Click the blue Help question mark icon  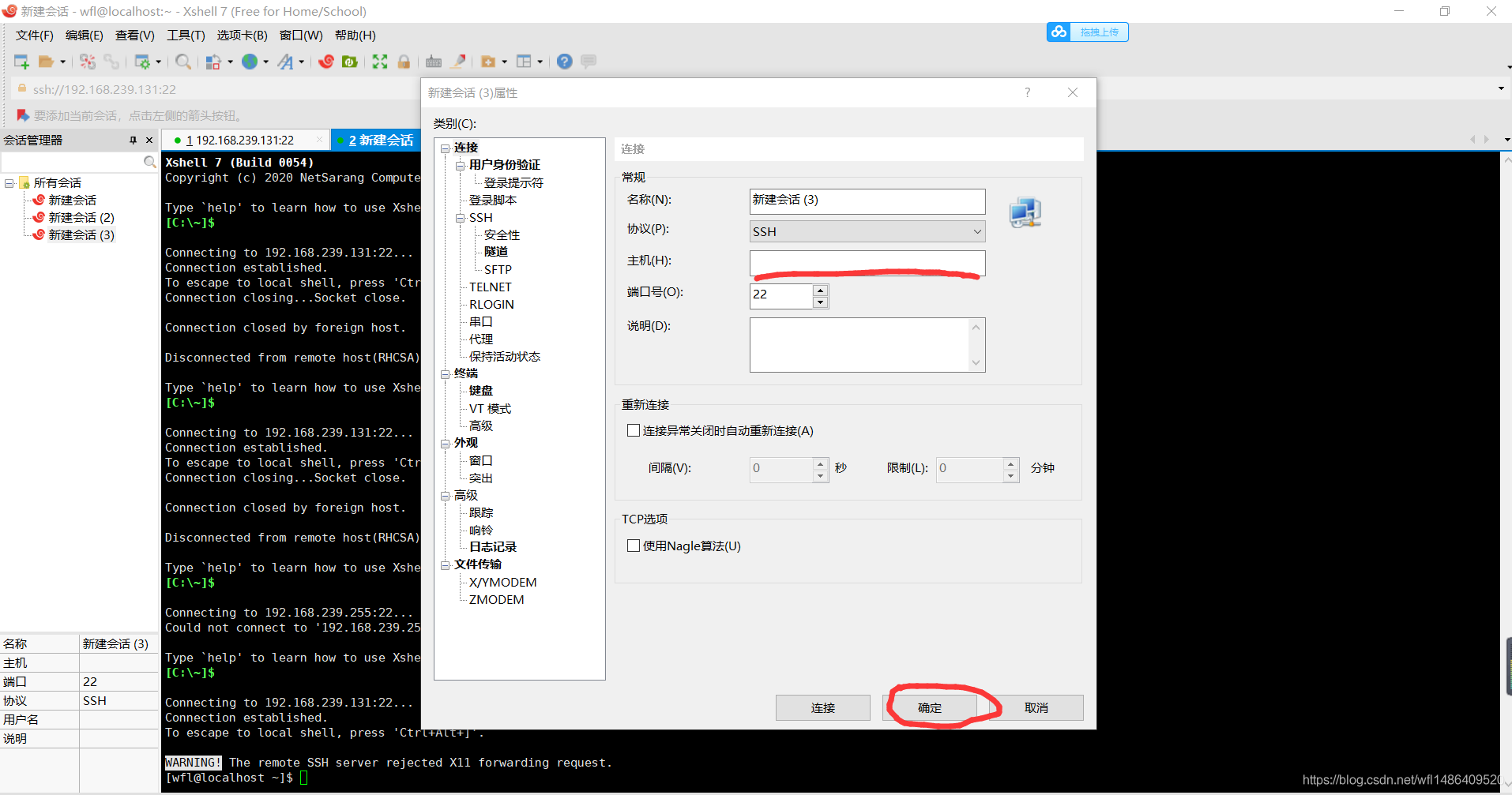[x=565, y=62]
